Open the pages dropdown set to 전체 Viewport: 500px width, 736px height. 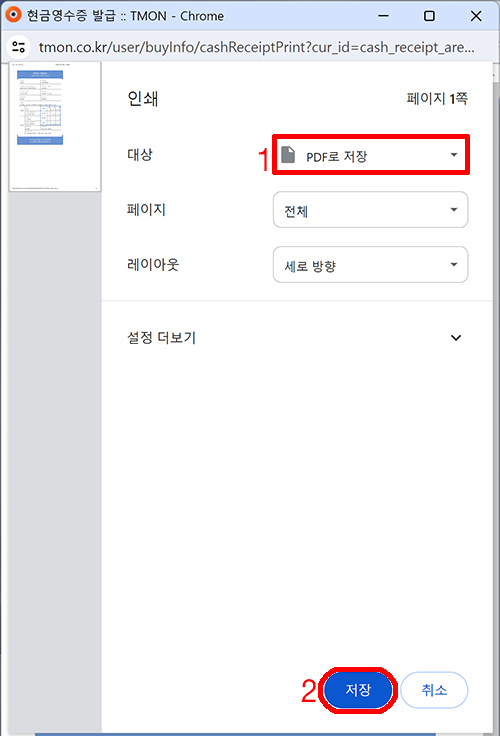click(370, 210)
